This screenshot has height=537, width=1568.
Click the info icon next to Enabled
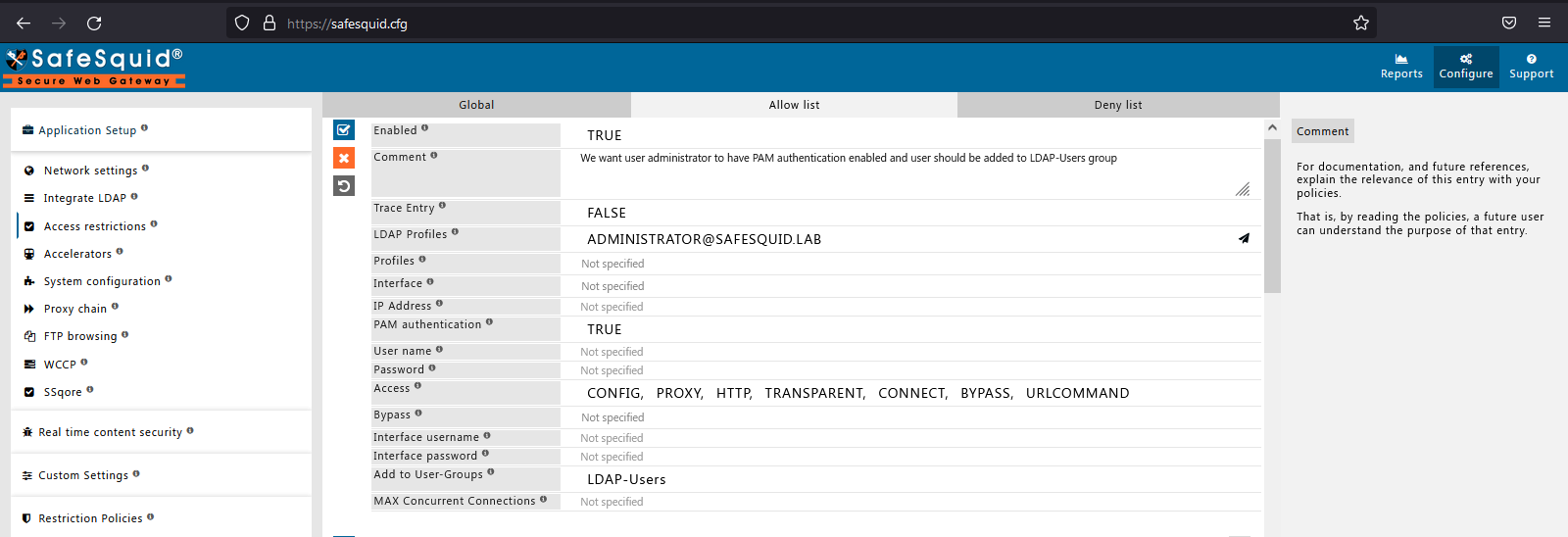click(424, 128)
